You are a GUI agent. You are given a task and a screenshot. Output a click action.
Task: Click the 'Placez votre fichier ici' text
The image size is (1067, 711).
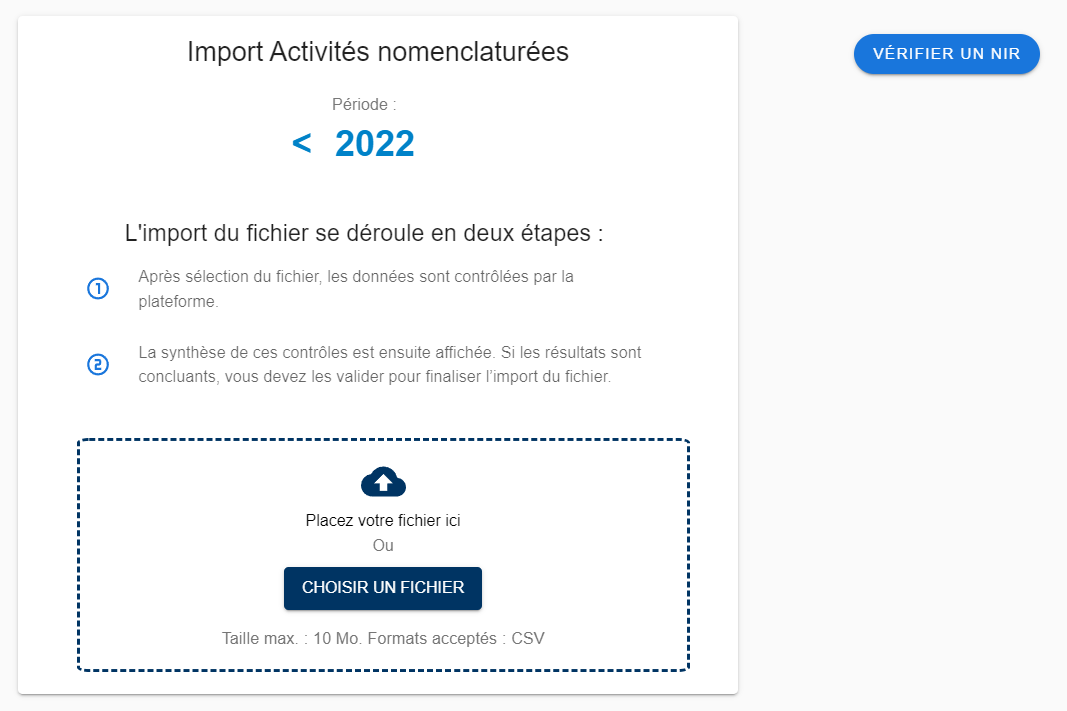(383, 521)
